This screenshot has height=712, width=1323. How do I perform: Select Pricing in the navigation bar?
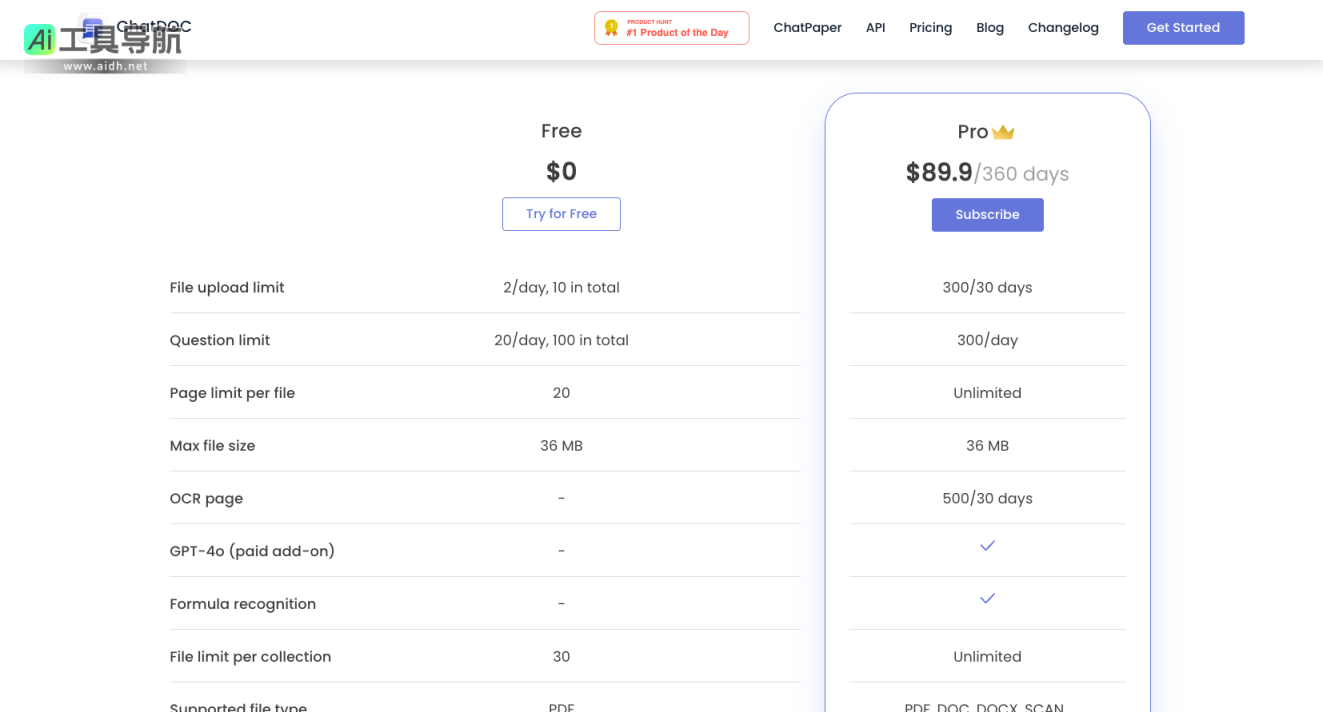[930, 28]
